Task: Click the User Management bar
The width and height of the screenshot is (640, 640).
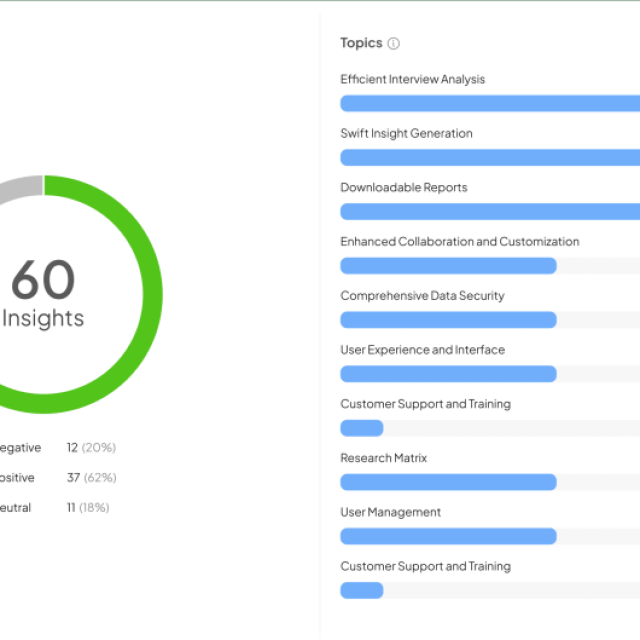Action: click(449, 536)
